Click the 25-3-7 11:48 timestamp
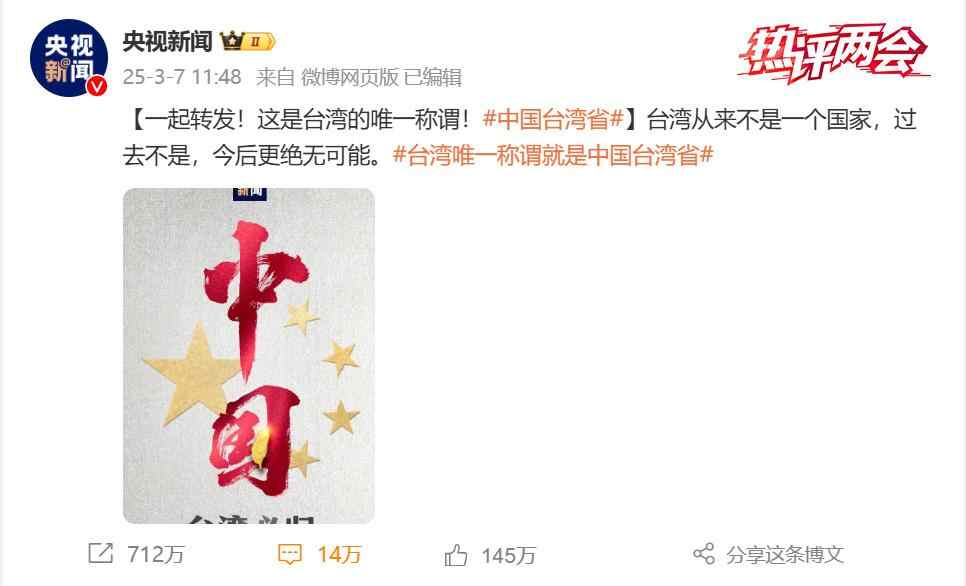966x586 pixels. pos(182,77)
